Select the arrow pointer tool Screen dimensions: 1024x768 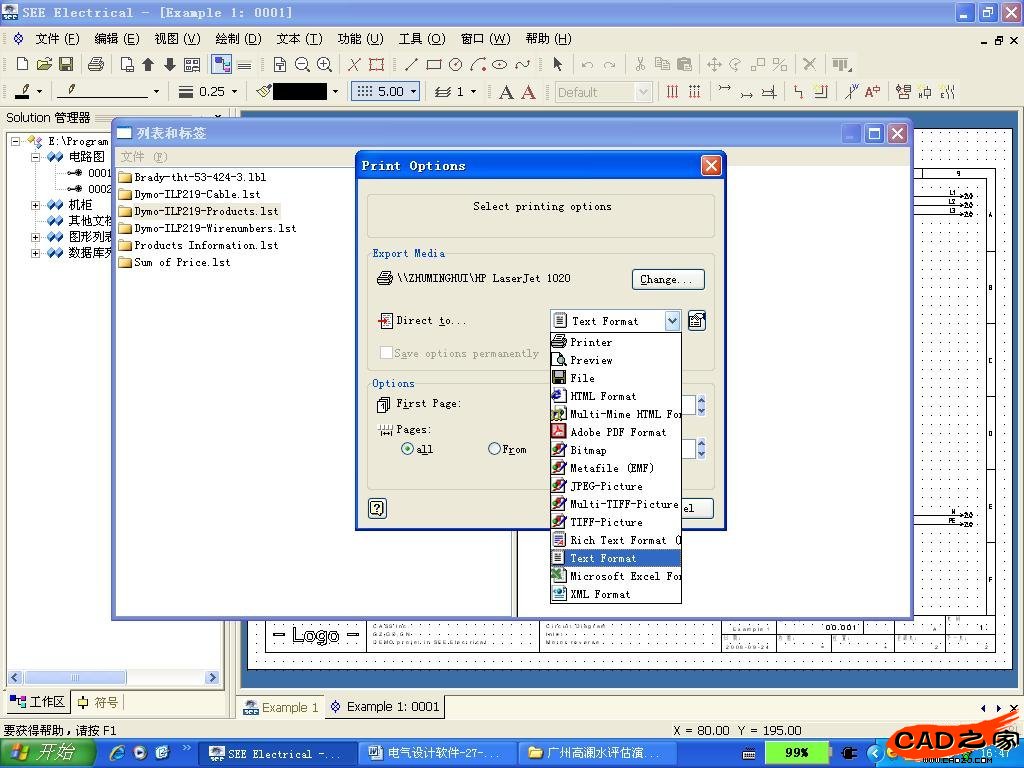click(557, 64)
